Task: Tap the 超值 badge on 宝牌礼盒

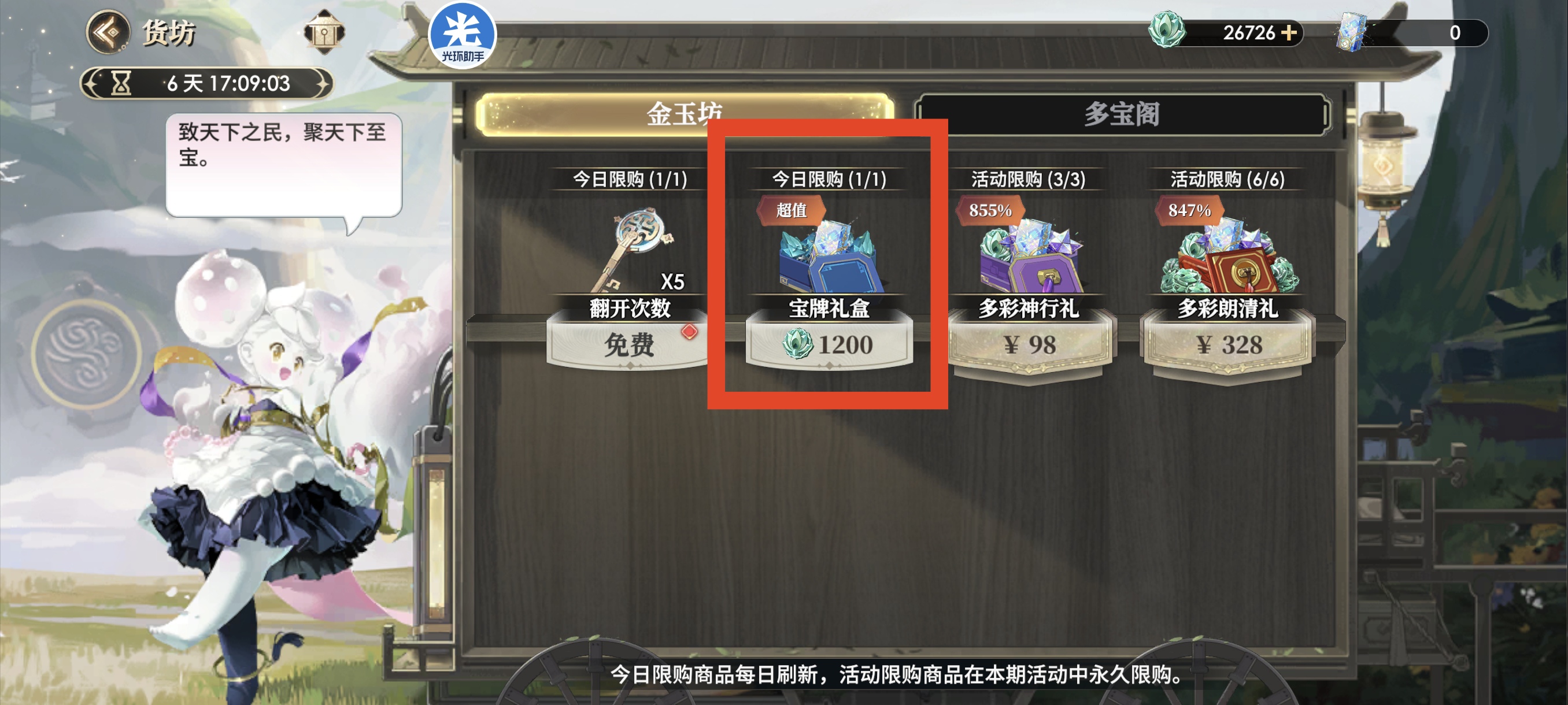Action: 792,210
